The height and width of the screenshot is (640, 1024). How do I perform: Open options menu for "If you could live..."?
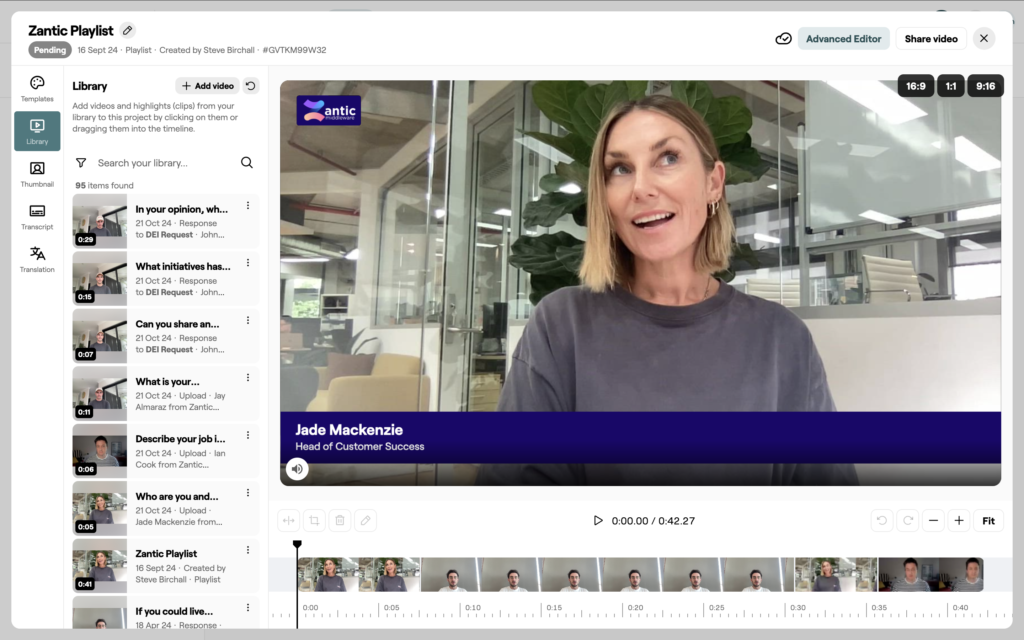click(x=248, y=608)
